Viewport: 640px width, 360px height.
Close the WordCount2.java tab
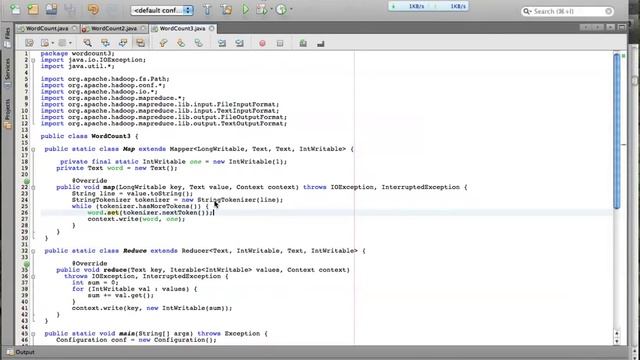(x=143, y=29)
